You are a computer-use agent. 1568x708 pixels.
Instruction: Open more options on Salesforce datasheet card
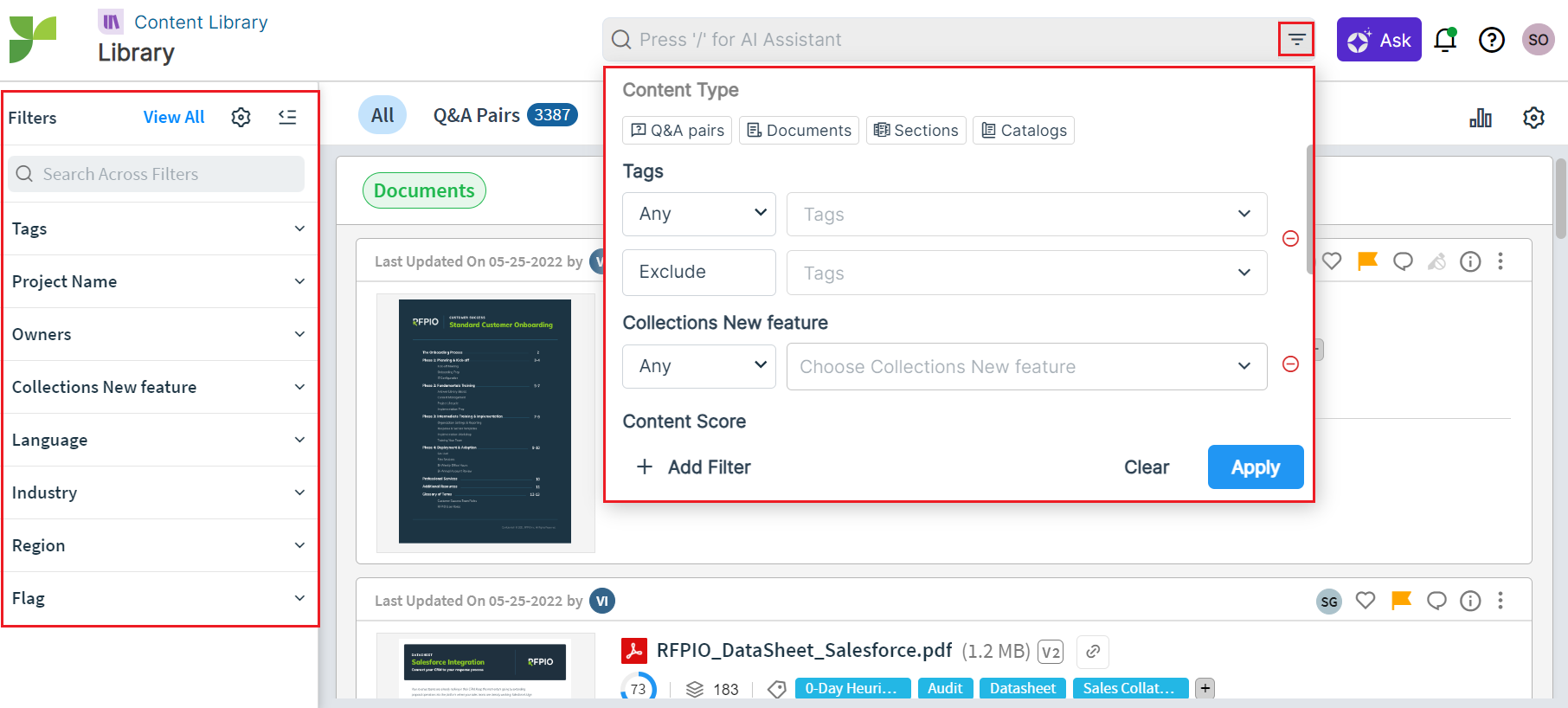coord(1501,601)
